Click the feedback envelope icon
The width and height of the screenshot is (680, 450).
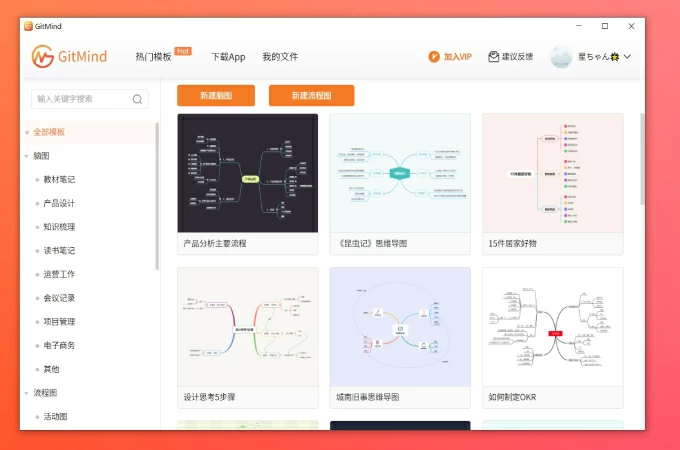point(494,57)
